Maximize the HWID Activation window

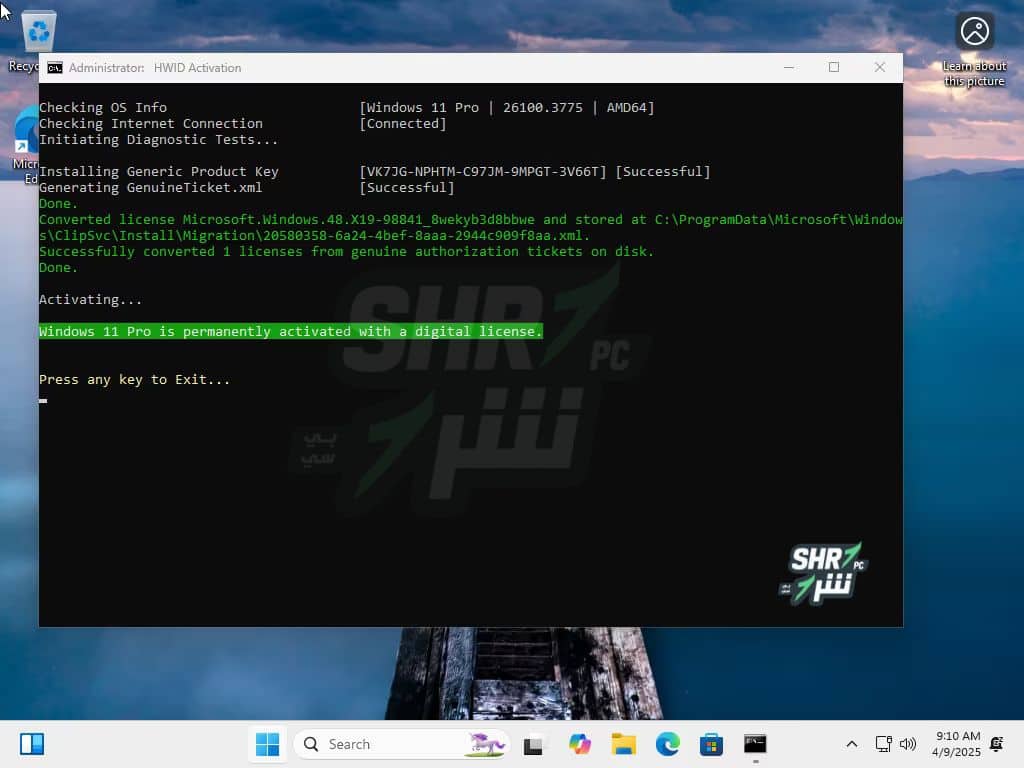(x=834, y=67)
